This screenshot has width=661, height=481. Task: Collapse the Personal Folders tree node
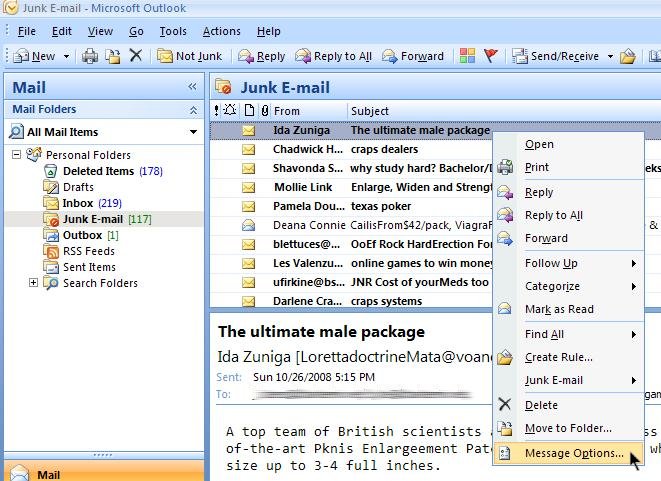[x=16, y=155]
